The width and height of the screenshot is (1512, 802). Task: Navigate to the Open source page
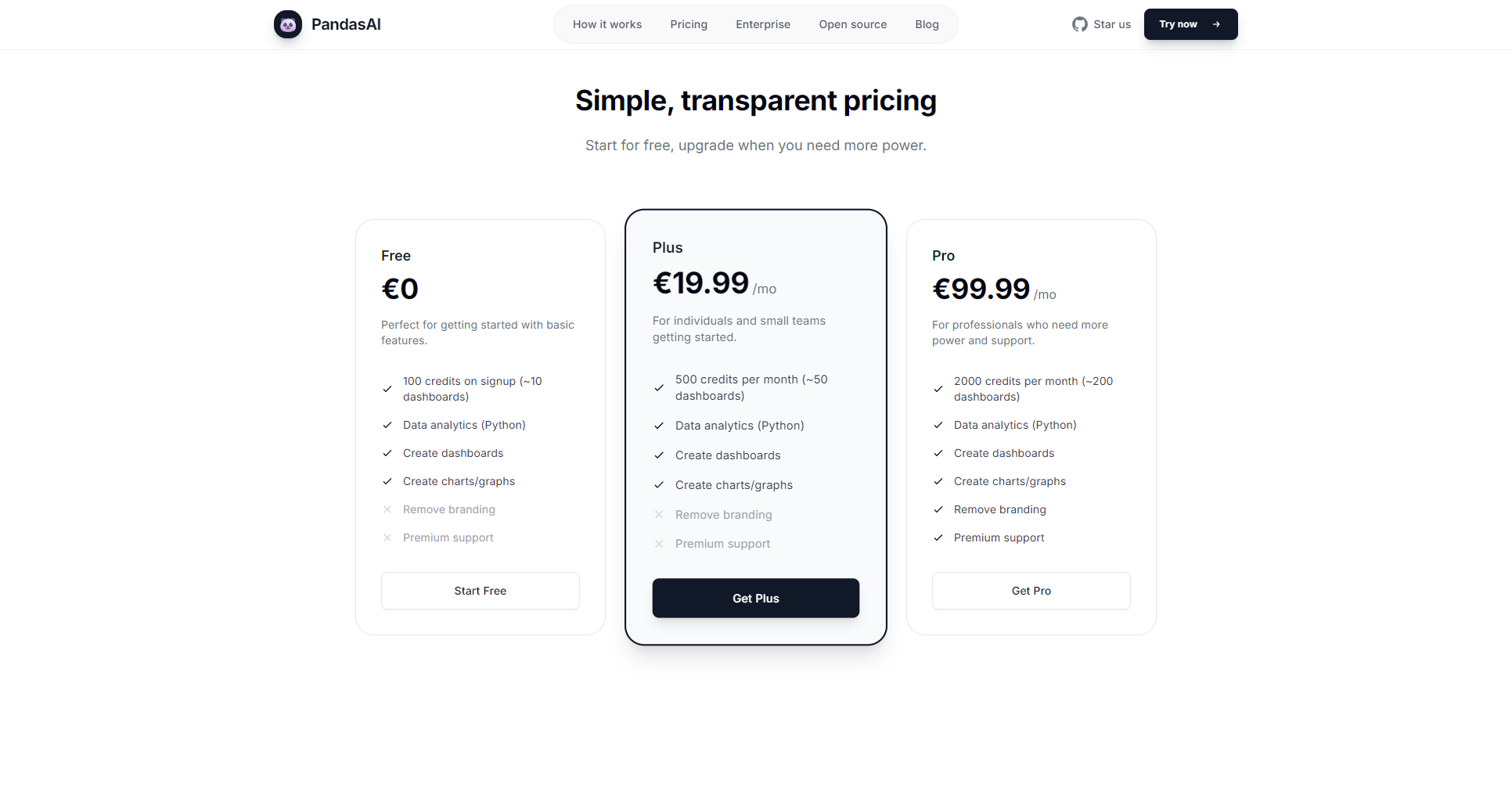(853, 24)
